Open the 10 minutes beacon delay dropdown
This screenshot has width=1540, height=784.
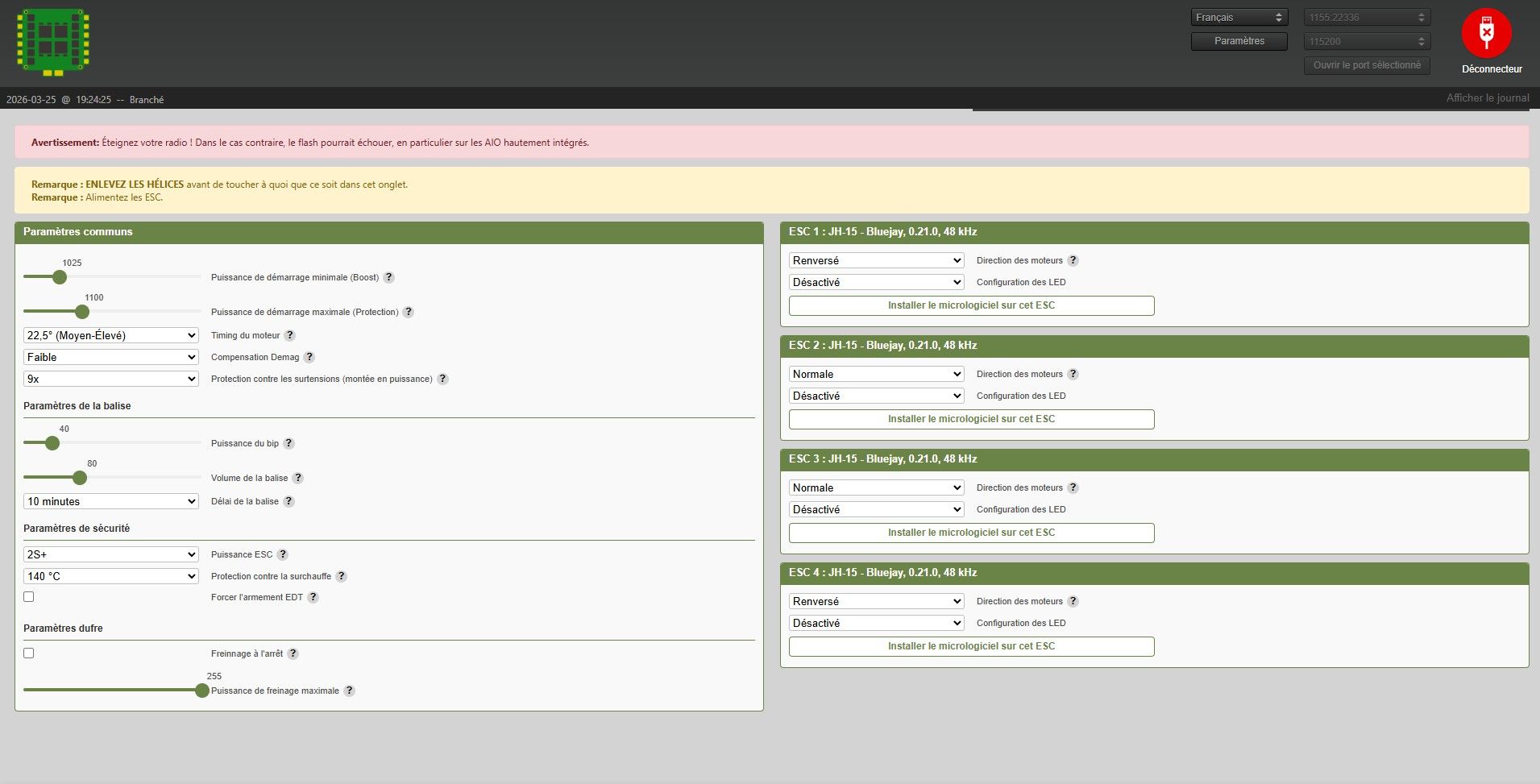click(111, 501)
